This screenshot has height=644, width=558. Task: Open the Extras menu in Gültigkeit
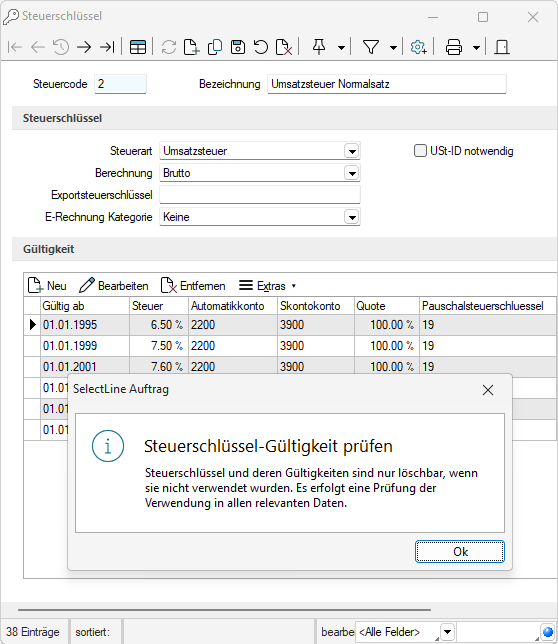pos(267,285)
